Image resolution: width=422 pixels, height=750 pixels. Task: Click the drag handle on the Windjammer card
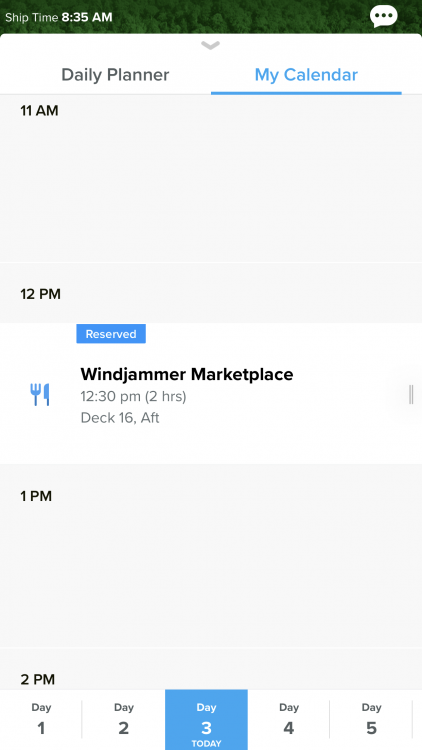[x=411, y=395]
